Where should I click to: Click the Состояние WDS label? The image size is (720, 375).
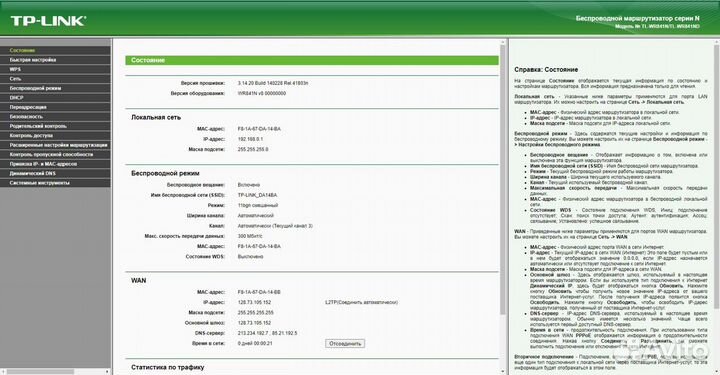coord(205,257)
